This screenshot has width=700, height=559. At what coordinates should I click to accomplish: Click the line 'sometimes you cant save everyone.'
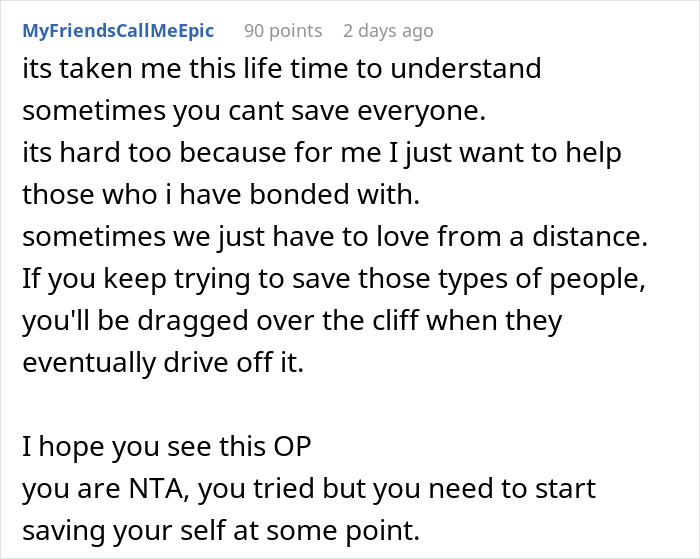pos(253,112)
